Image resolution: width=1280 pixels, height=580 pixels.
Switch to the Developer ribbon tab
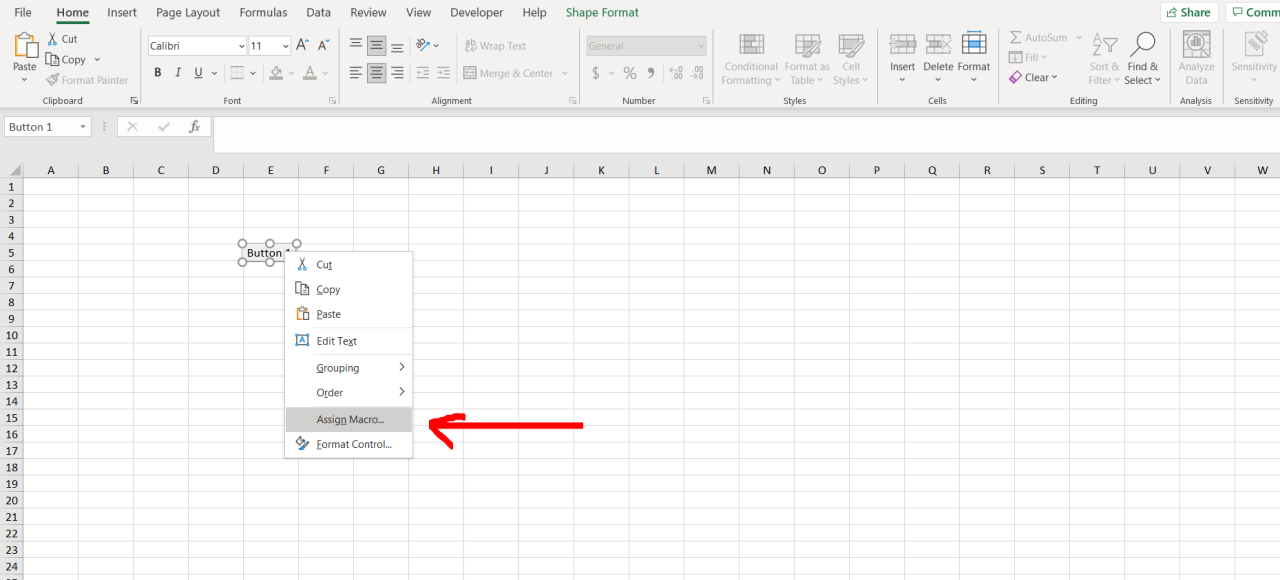click(x=476, y=12)
